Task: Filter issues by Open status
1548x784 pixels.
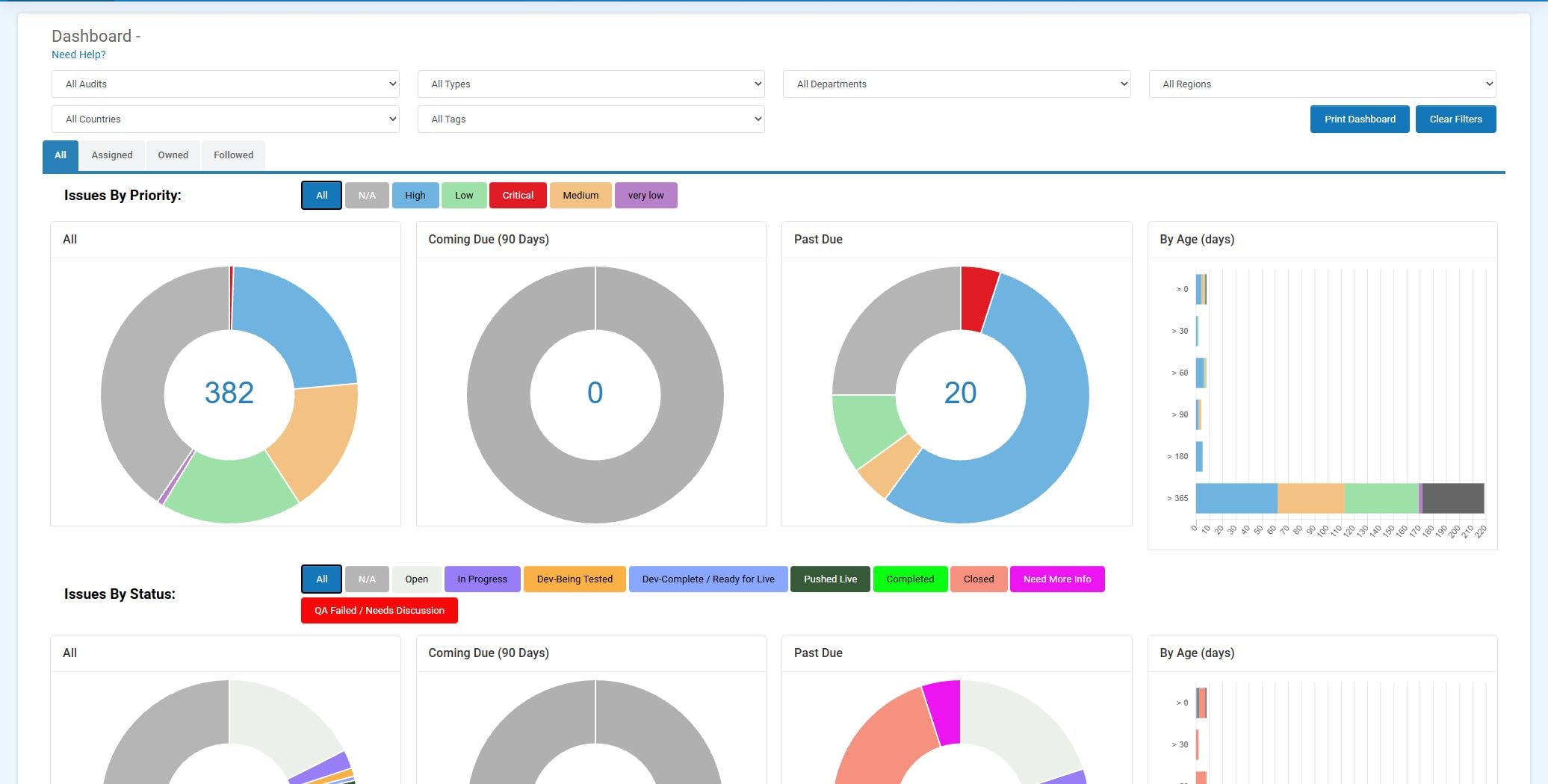Action: point(417,579)
